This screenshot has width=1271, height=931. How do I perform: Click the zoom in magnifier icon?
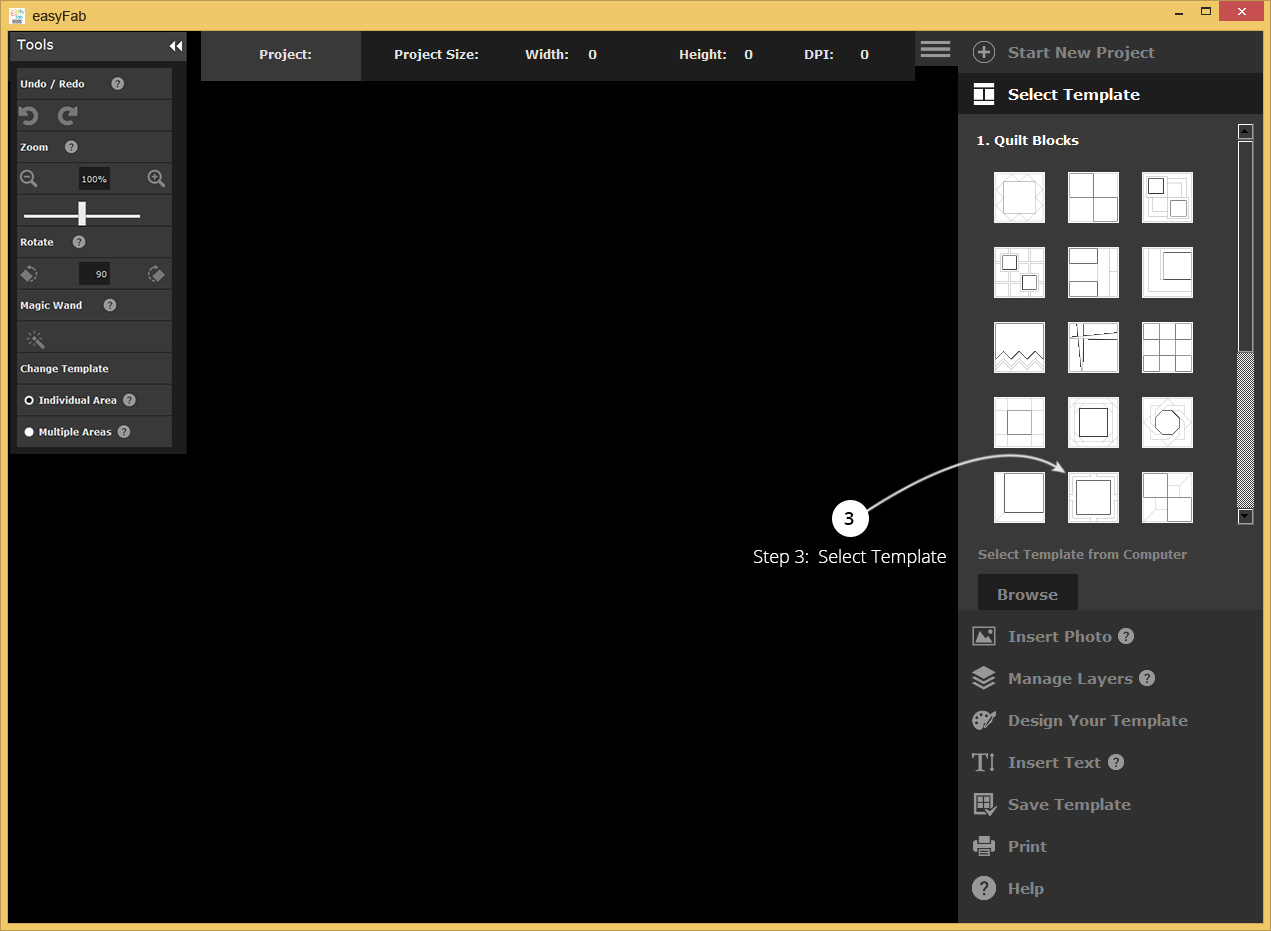click(x=156, y=179)
